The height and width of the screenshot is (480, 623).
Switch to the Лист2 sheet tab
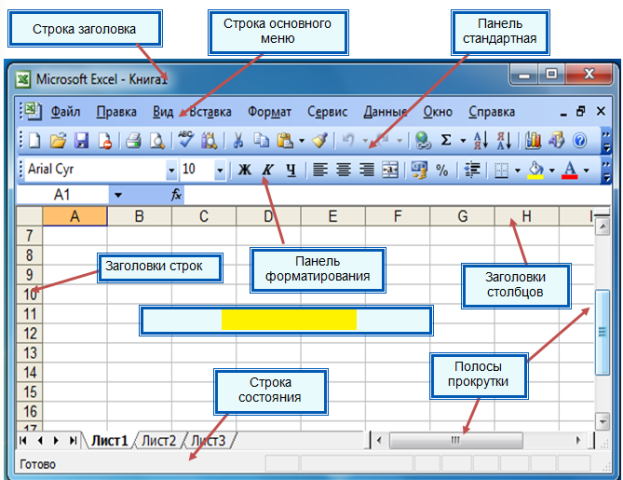pos(159,441)
